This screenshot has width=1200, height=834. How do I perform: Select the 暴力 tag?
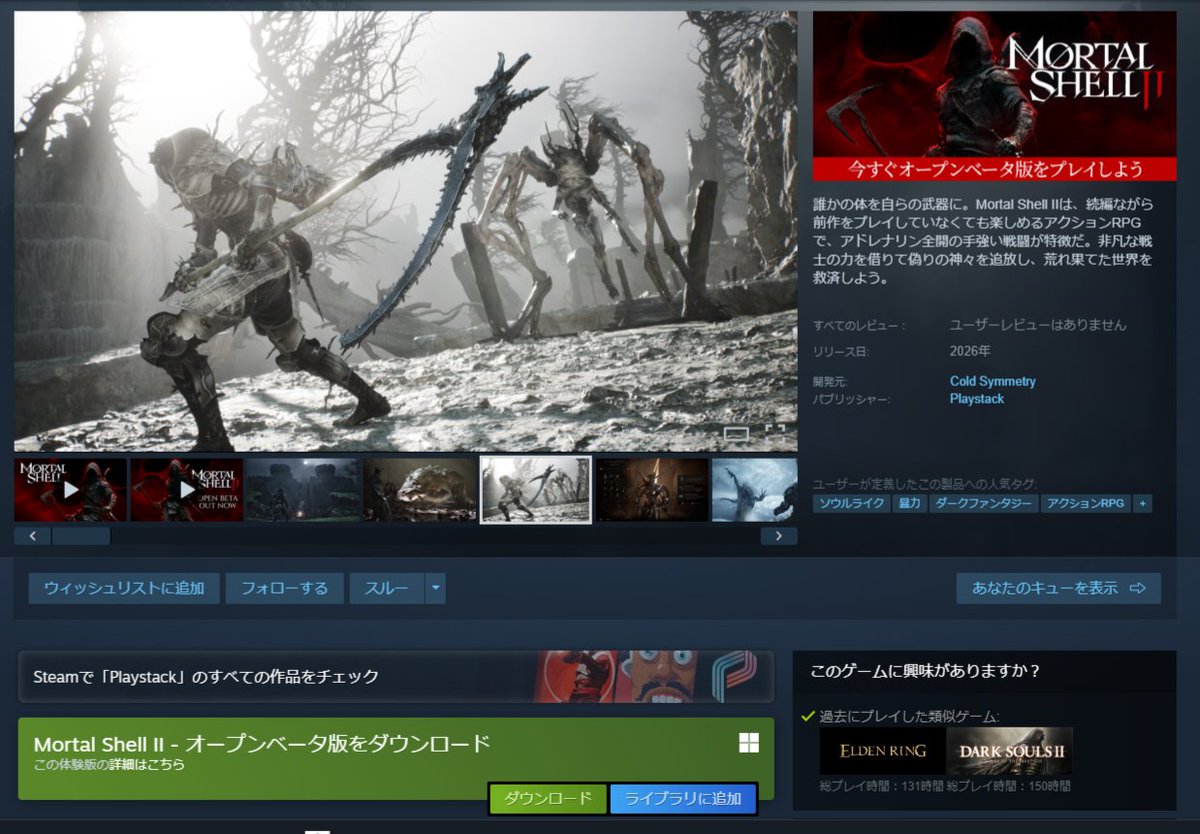coord(909,504)
